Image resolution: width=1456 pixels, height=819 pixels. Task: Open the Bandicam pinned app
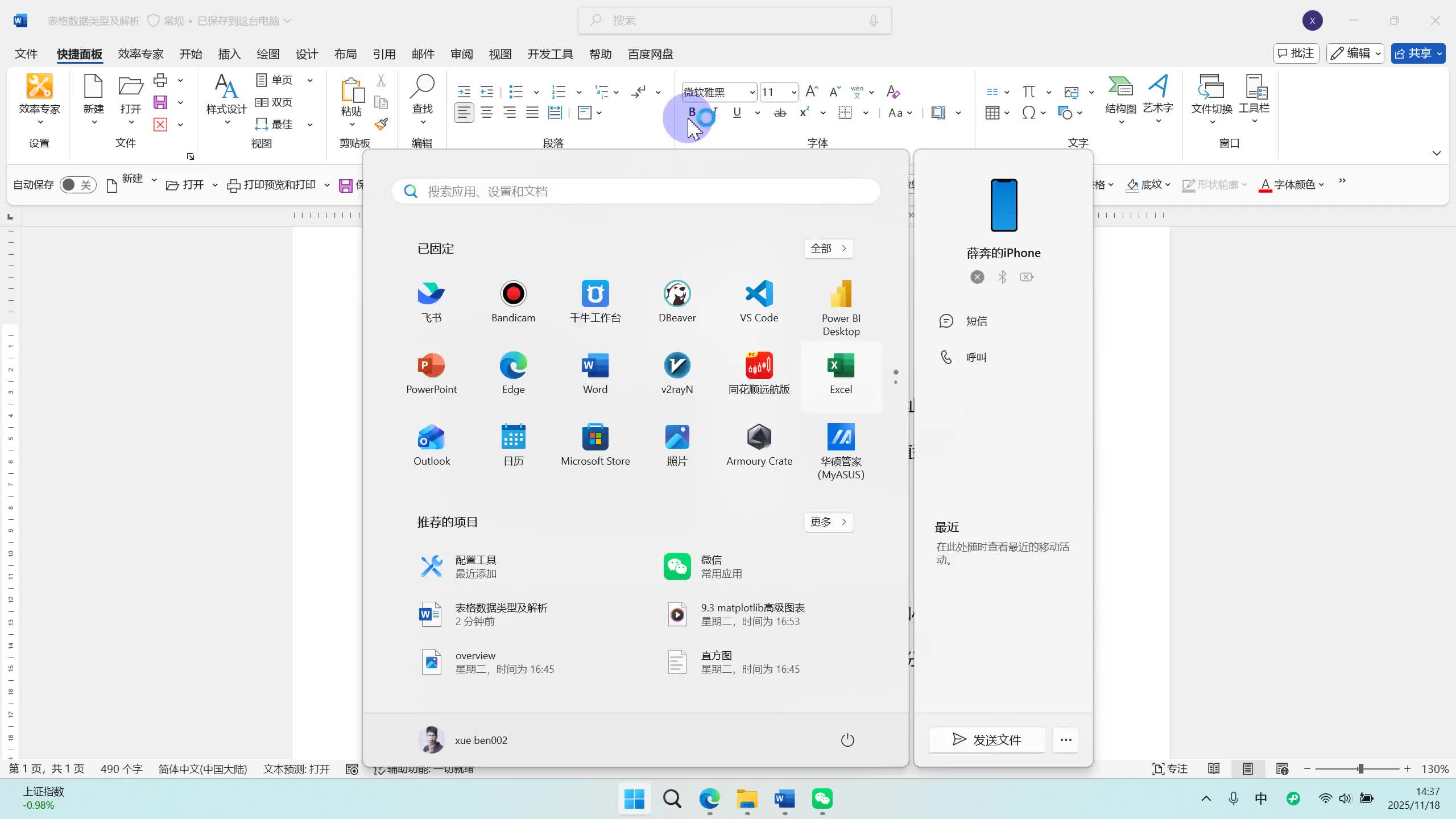pos(513,301)
